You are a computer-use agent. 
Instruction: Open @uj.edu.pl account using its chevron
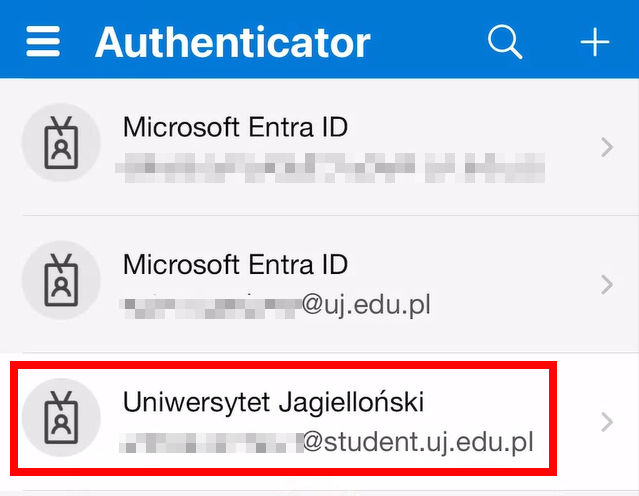[x=607, y=284]
